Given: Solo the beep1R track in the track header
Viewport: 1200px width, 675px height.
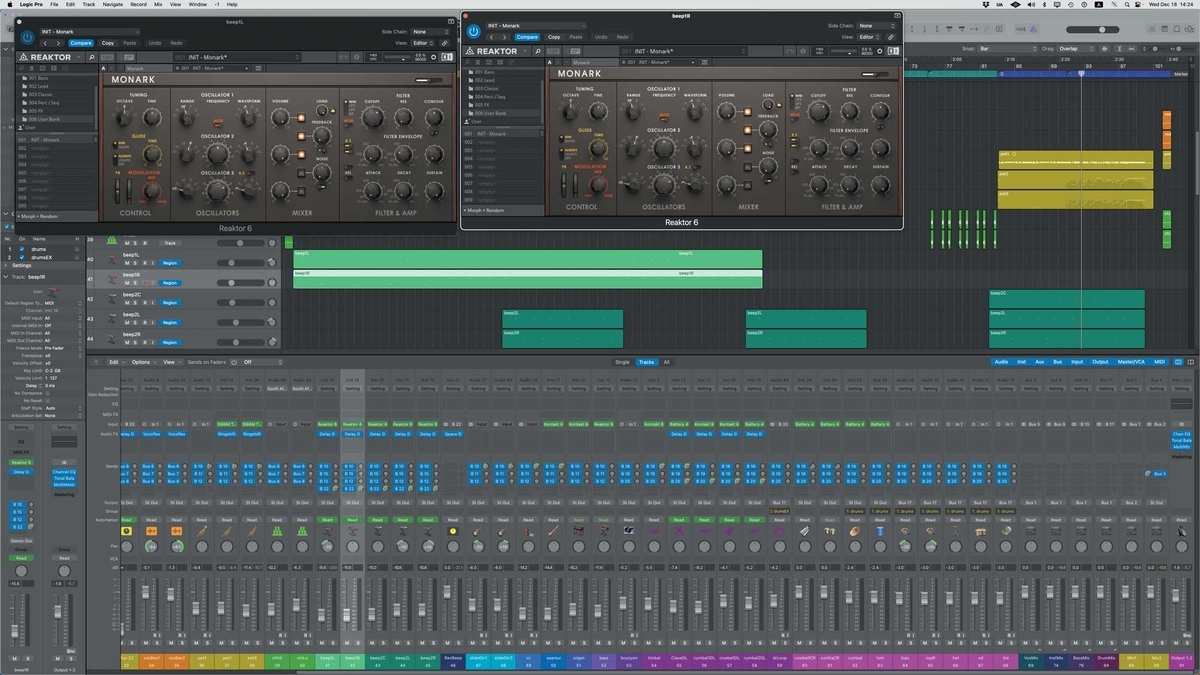Looking at the screenshot, I should click(x=135, y=281).
